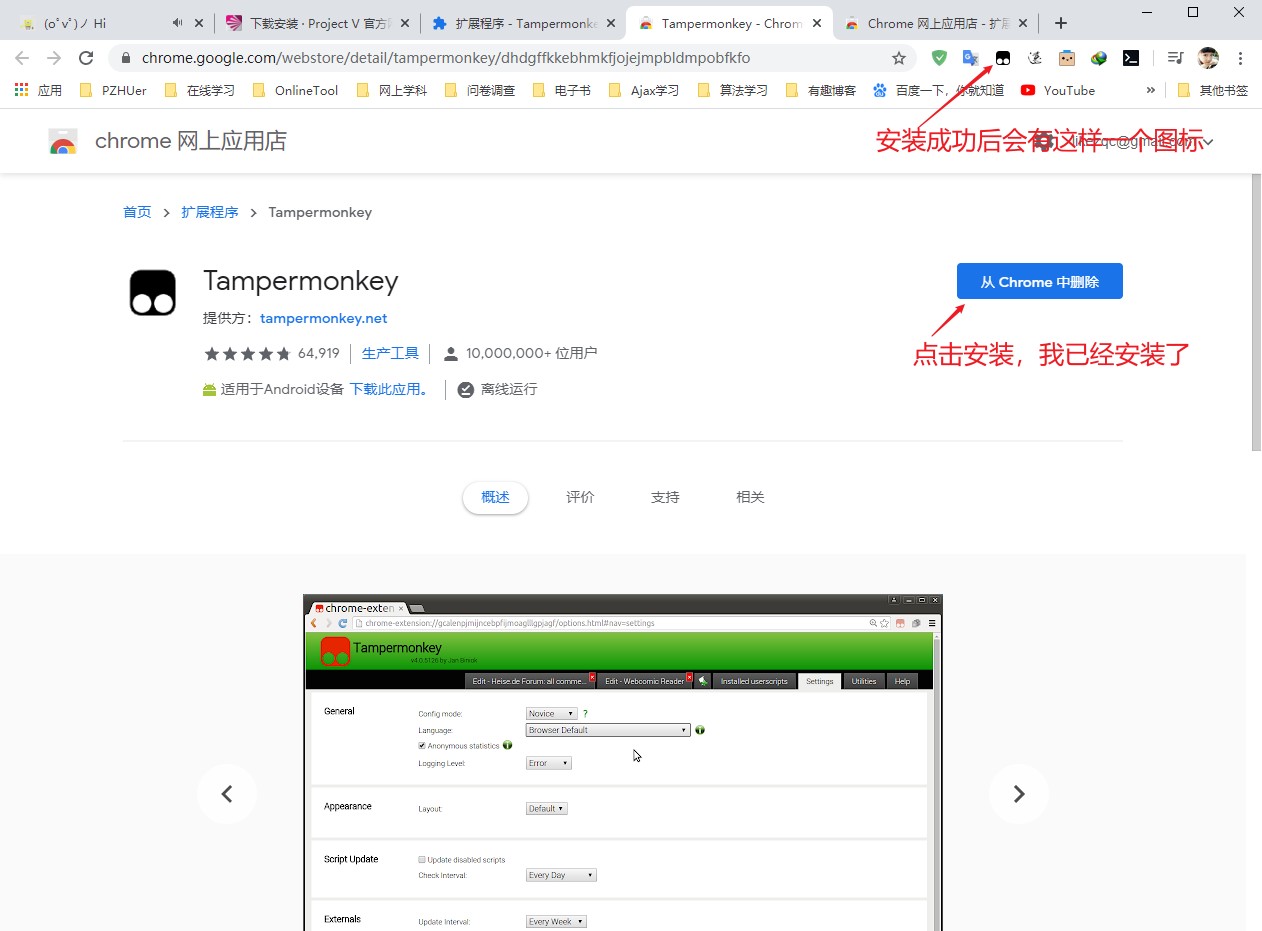Click the box-face extension icon
Image resolution: width=1262 pixels, height=931 pixels.
pos(1067,58)
